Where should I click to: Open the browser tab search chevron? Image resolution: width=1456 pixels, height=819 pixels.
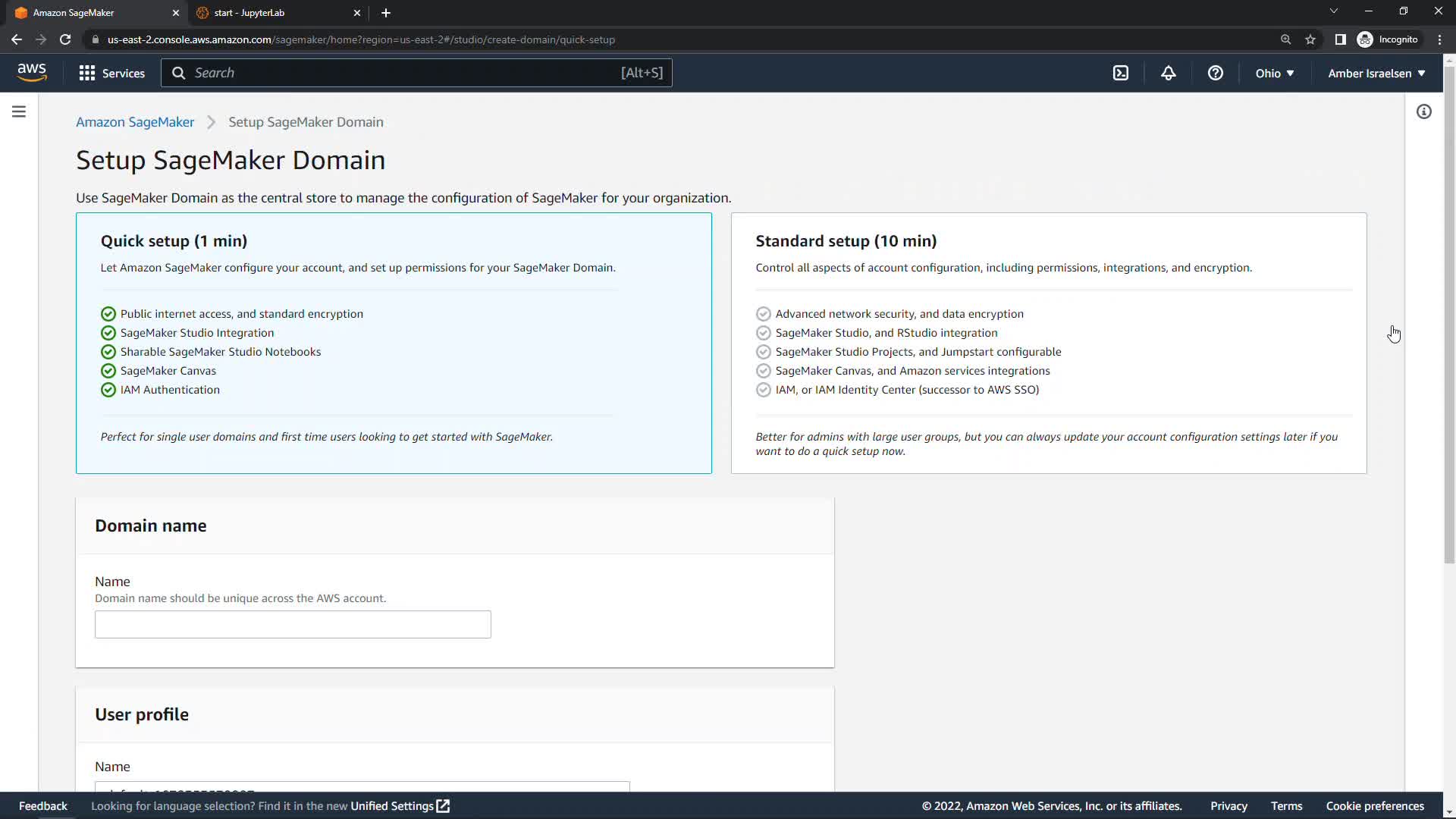[1333, 11]
